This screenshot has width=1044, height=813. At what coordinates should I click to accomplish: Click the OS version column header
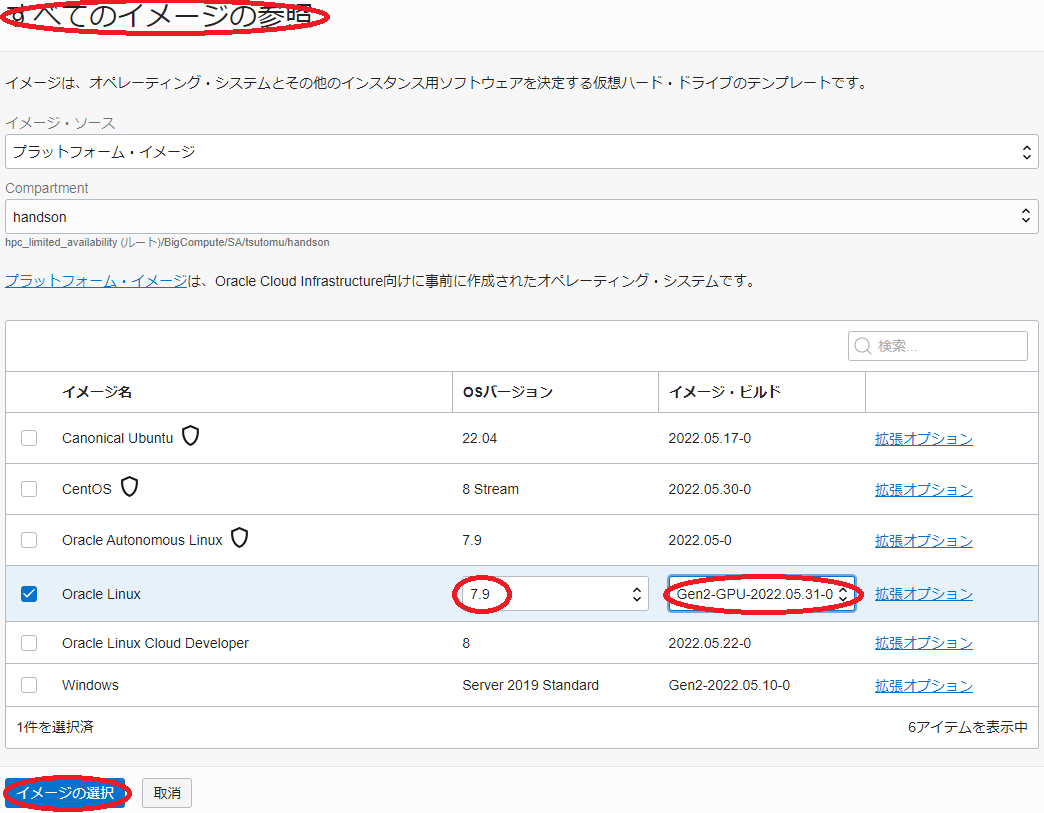507,392
